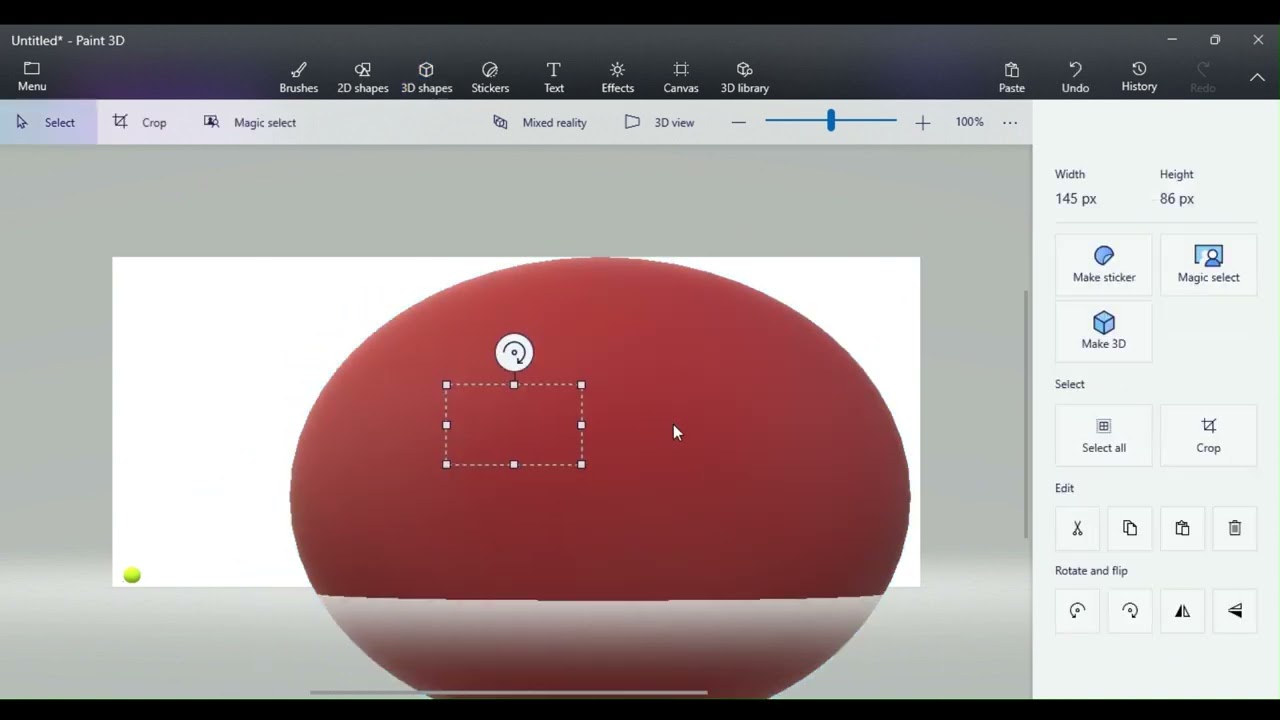Open the History panel

point(1139,77)
